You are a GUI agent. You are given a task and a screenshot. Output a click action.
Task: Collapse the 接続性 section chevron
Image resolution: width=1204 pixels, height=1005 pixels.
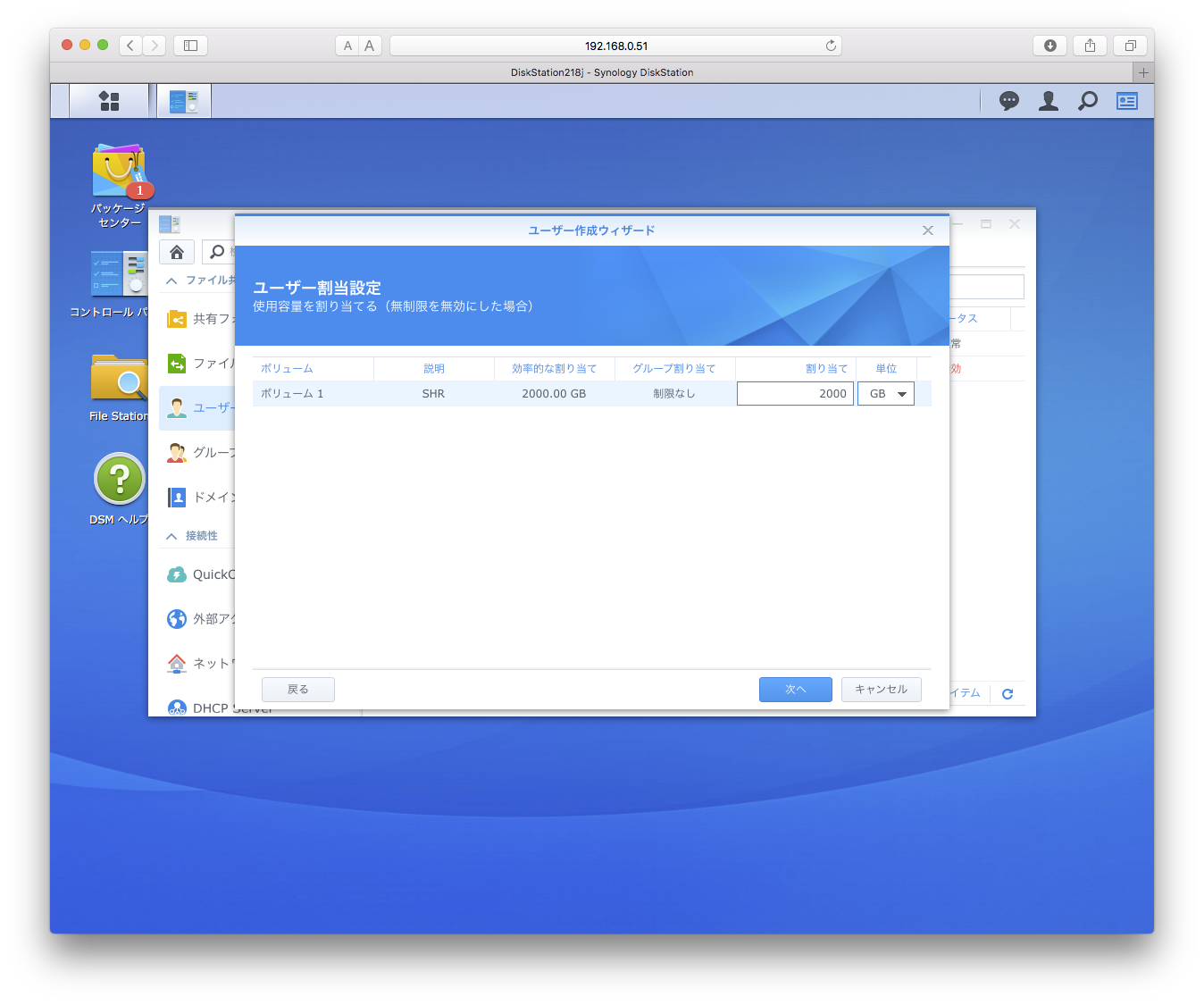(x=171, y=536)
